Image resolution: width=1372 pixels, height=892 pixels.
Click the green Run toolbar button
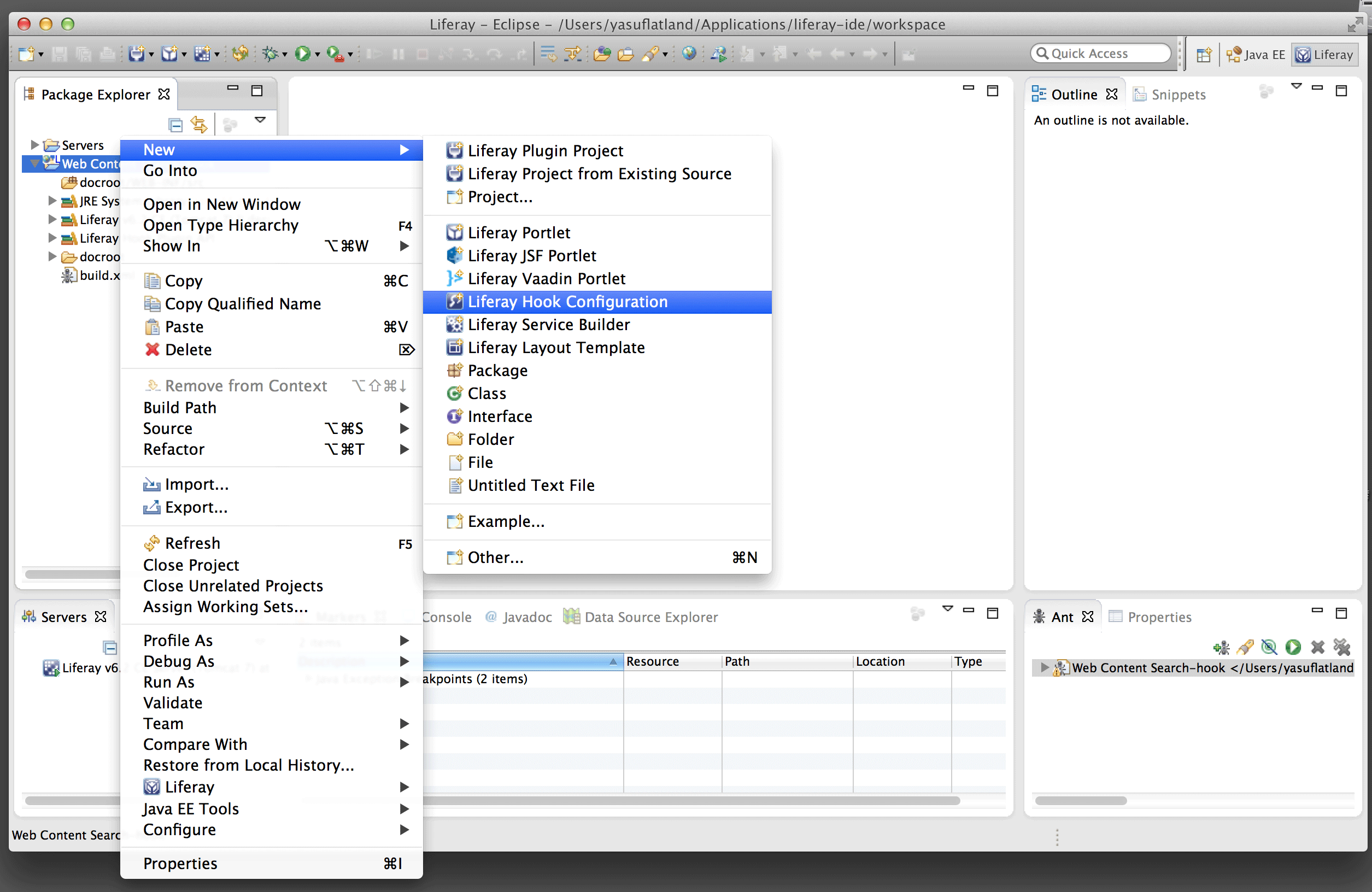click(x=302, y=54)
